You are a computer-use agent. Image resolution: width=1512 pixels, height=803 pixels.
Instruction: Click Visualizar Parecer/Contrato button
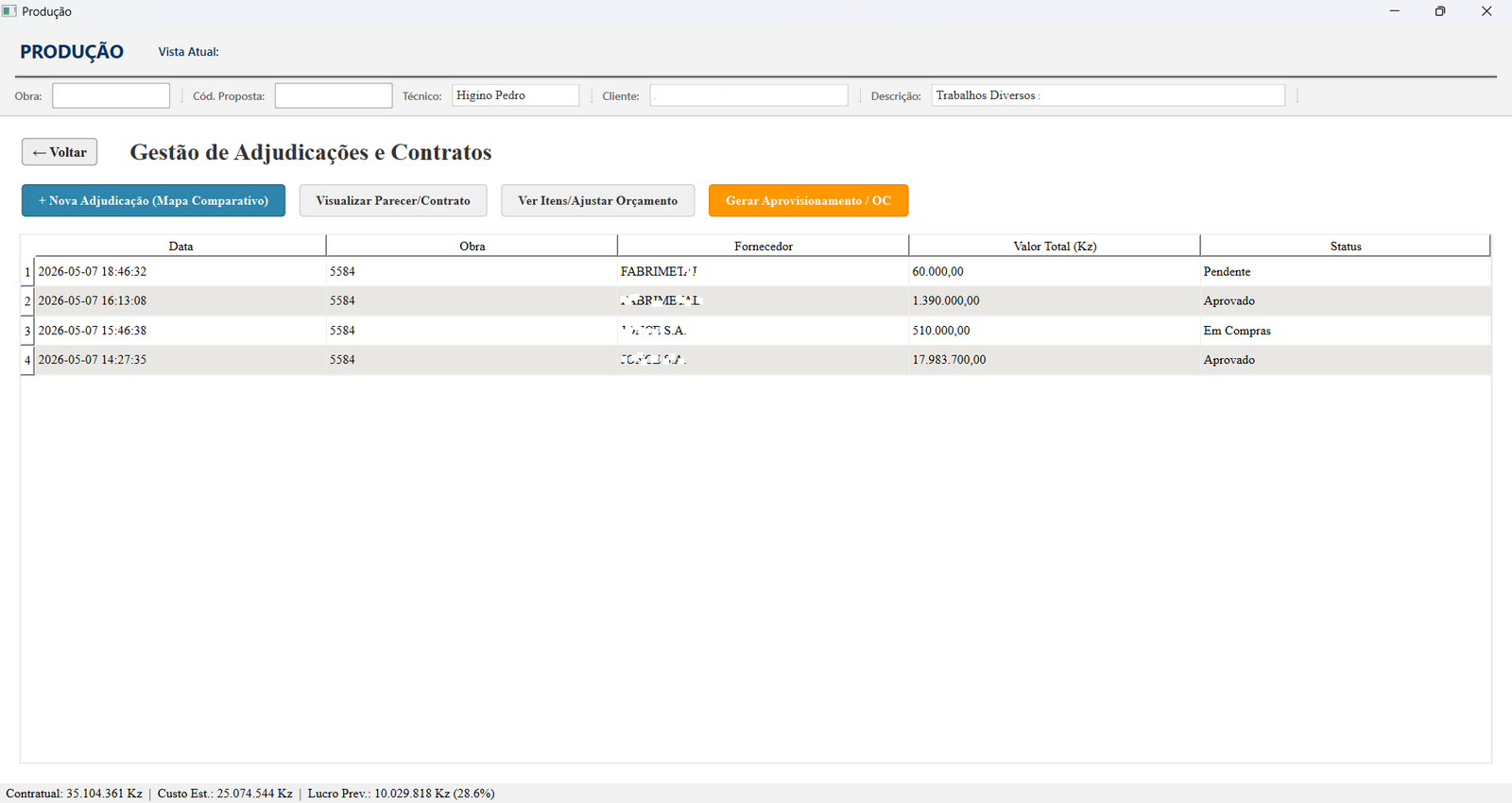pyautogui.click(x=393, y=200)
